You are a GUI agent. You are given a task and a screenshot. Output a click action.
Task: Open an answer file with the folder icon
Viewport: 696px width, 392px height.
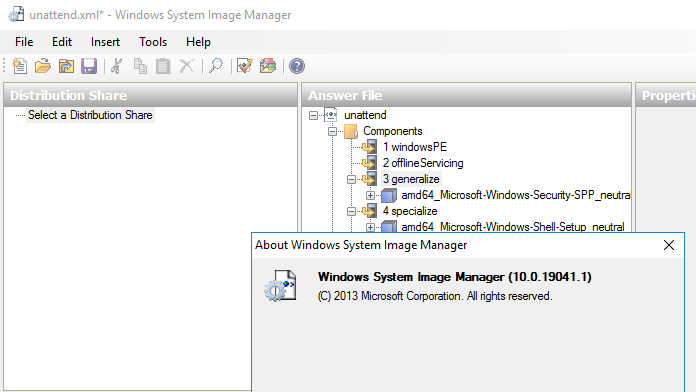(x=43, y=66)
